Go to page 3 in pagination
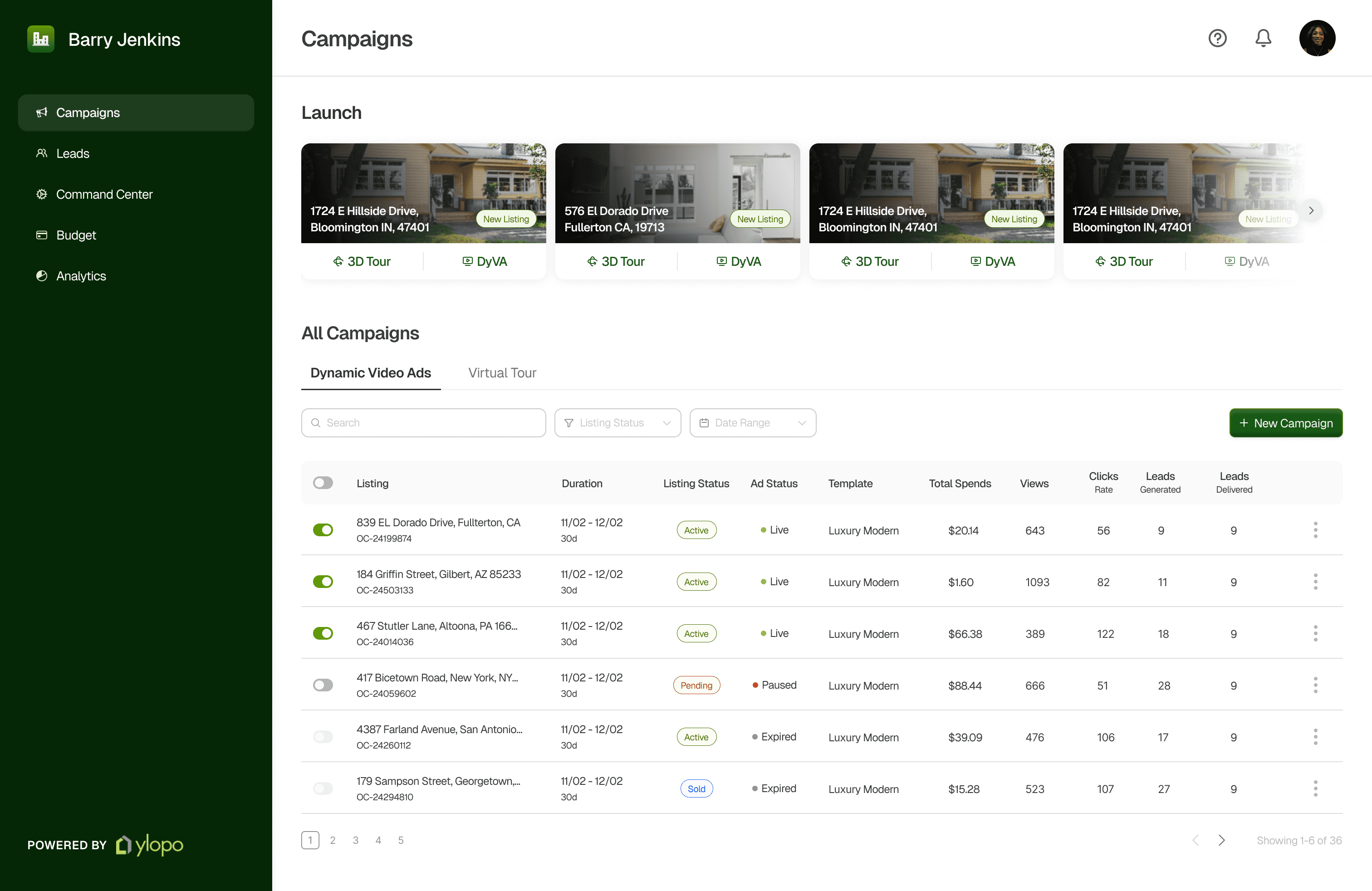Viewport: 1372px width, 891px height. click(x=355, y=840)
